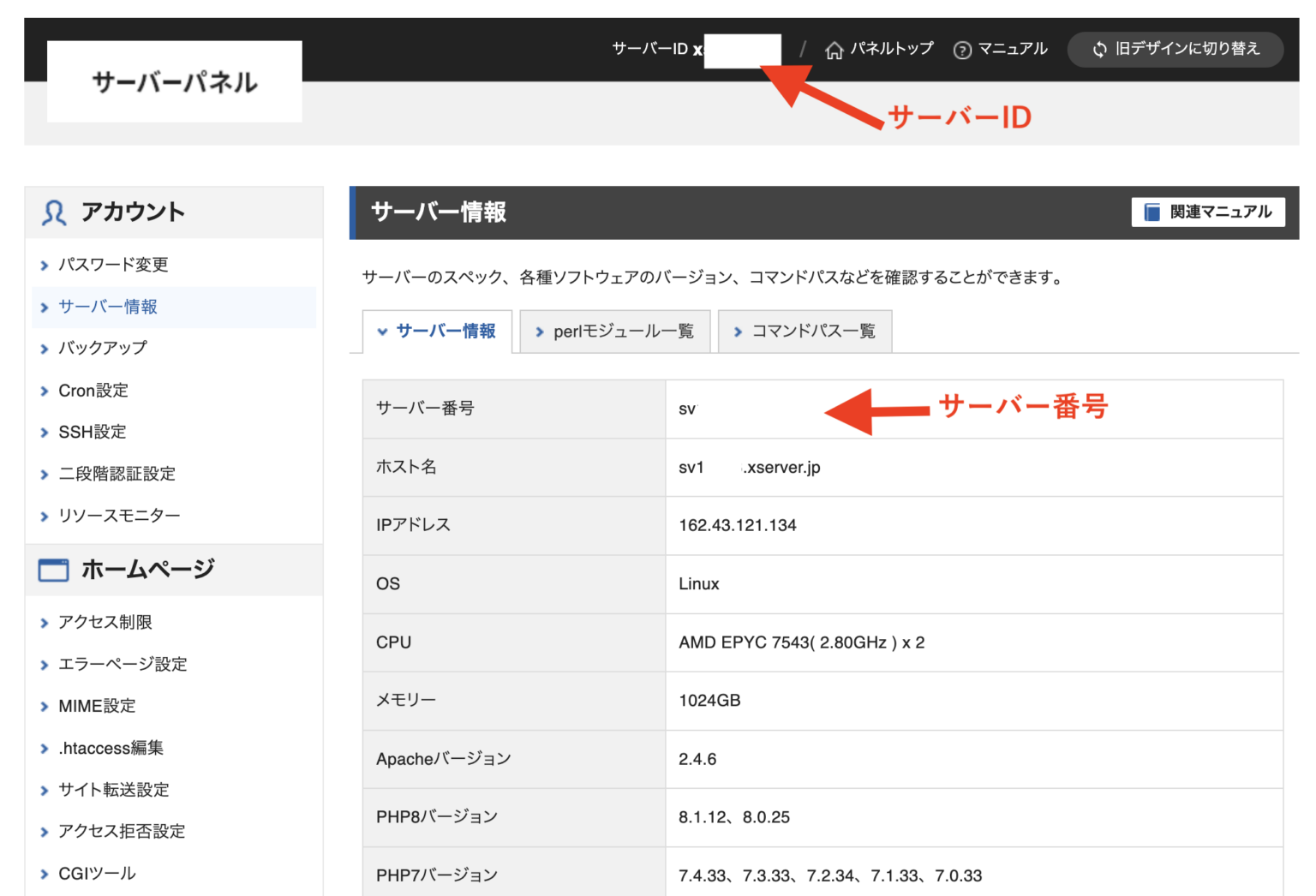Click the 旧デザインに切り替え button
This screenshot has height=896, width=1316.
pyautogui.click(x=1175, y=49)
